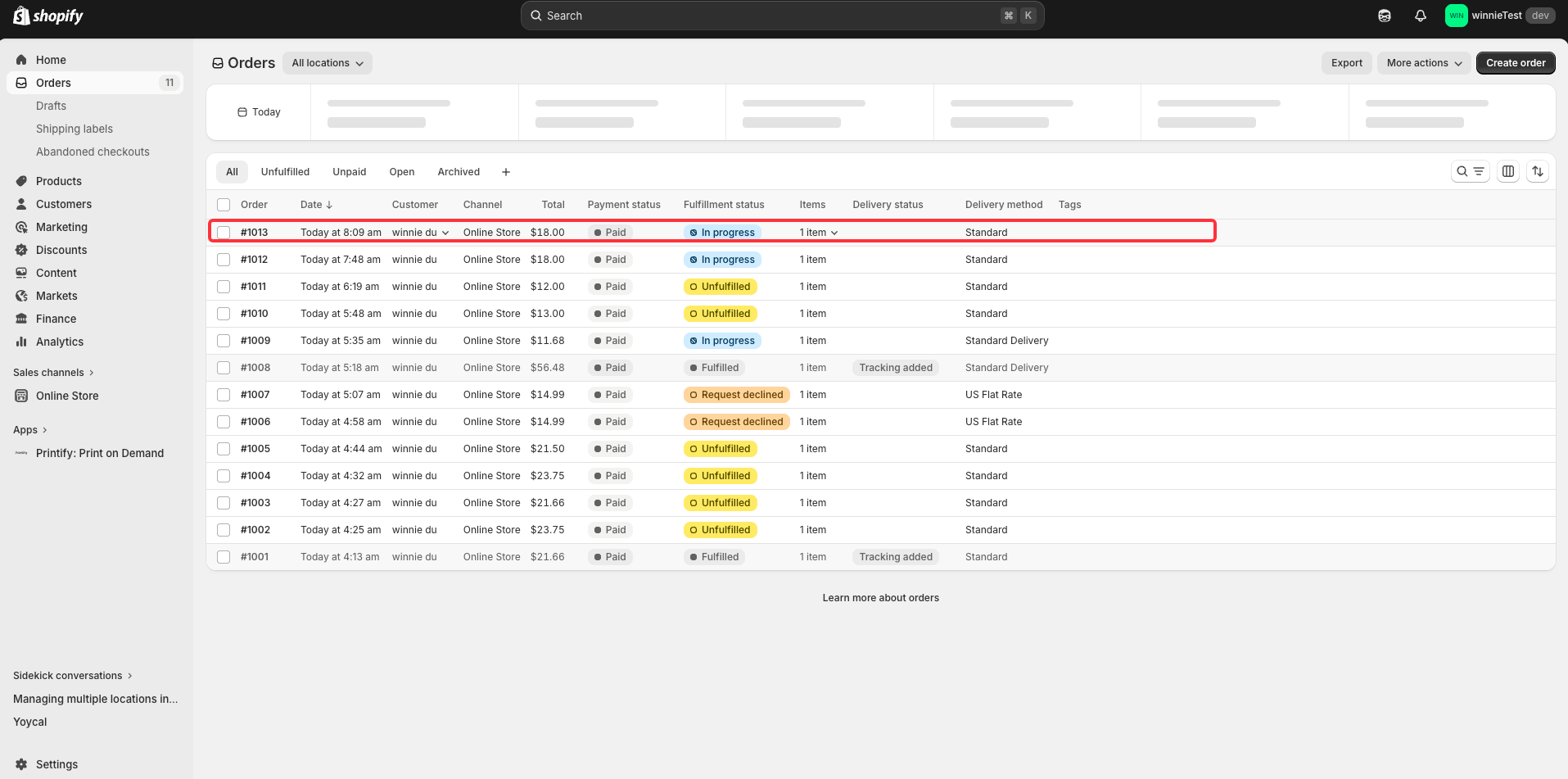The height and width of the screenshot is (779, 1568).
Task: Add a new view with plus icon
Action: (506, 172)
